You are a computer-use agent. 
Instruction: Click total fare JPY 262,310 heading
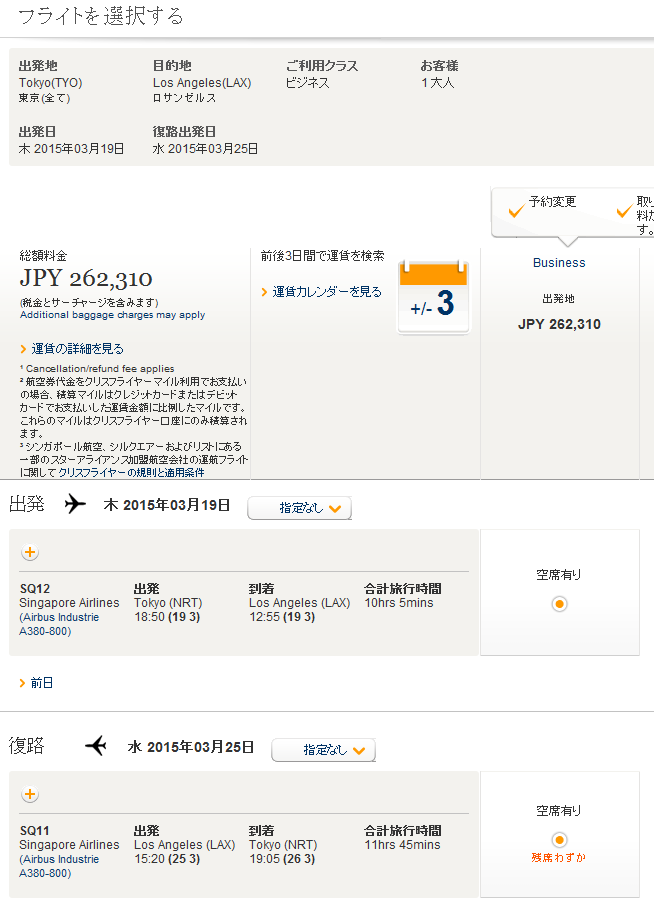click(86, 279)
